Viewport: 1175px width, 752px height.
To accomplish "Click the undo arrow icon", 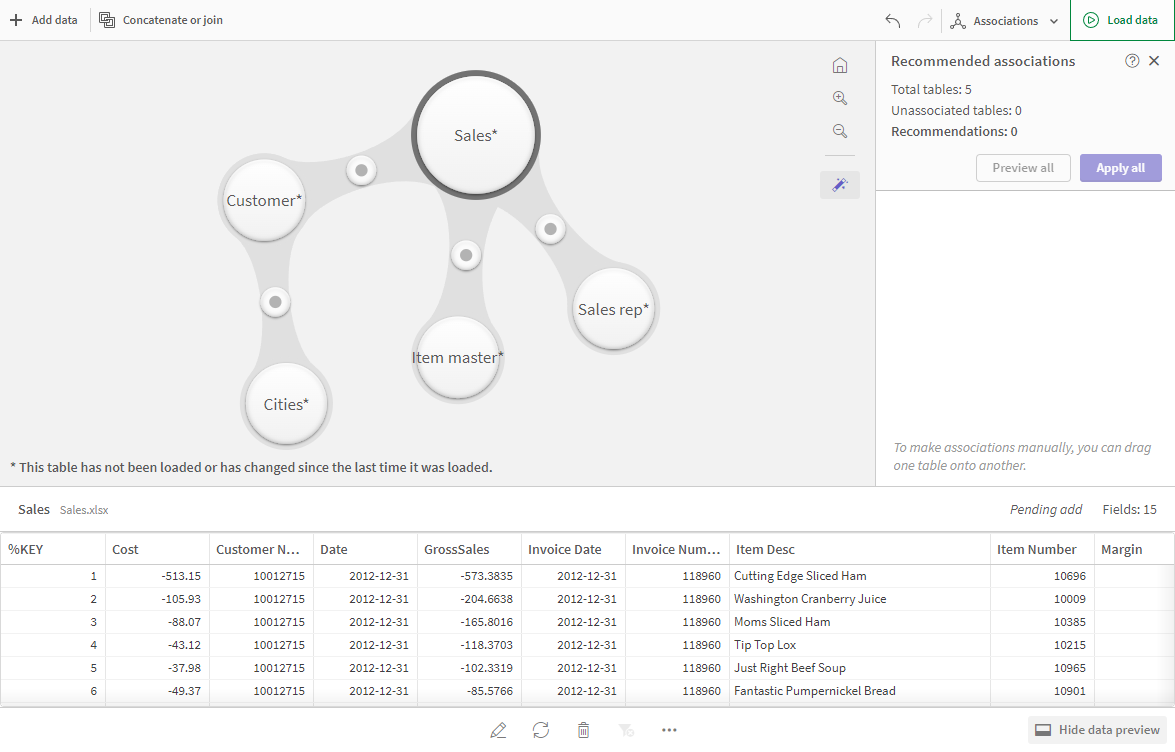I will pos(893,20).
